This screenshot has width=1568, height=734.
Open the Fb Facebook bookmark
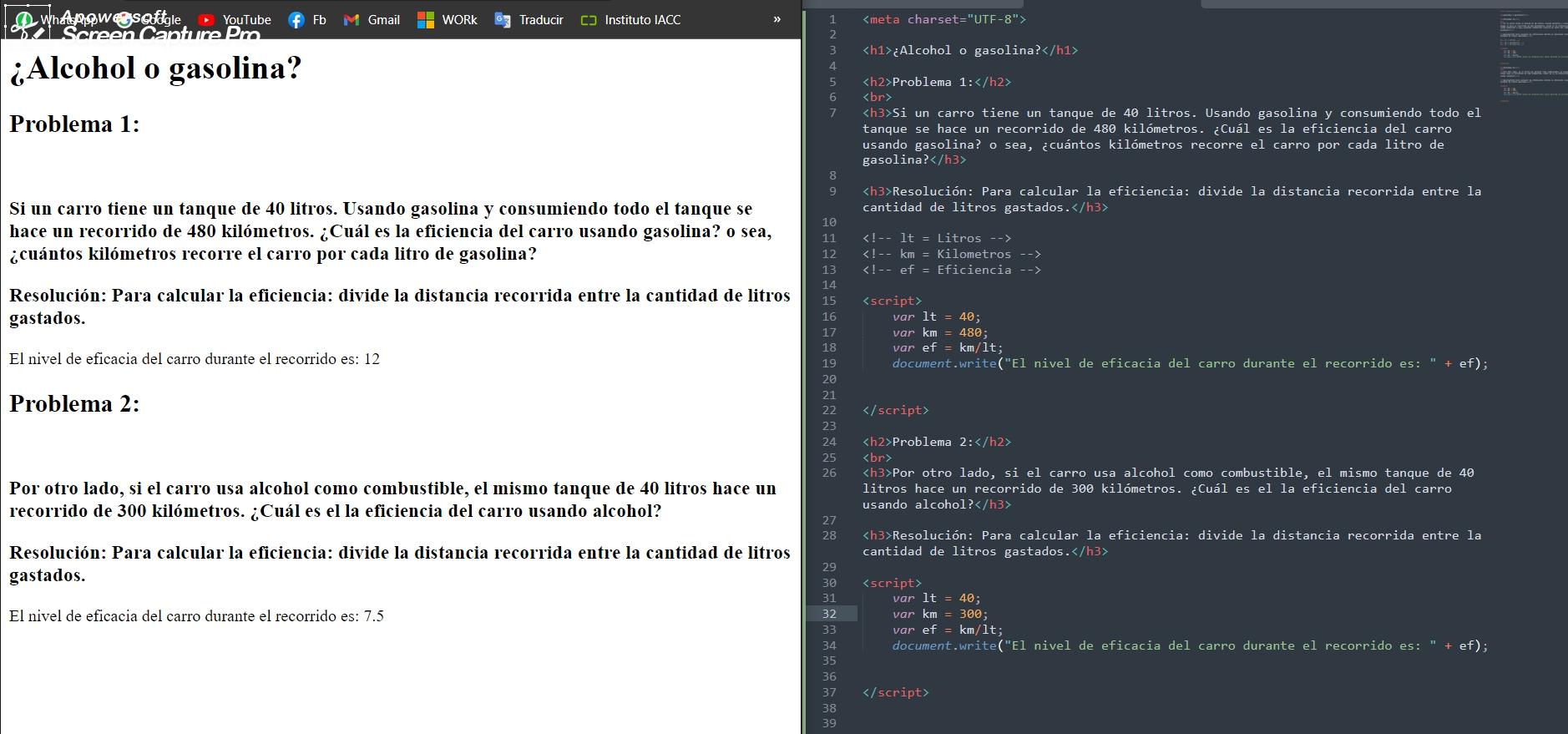pos(306,19)
